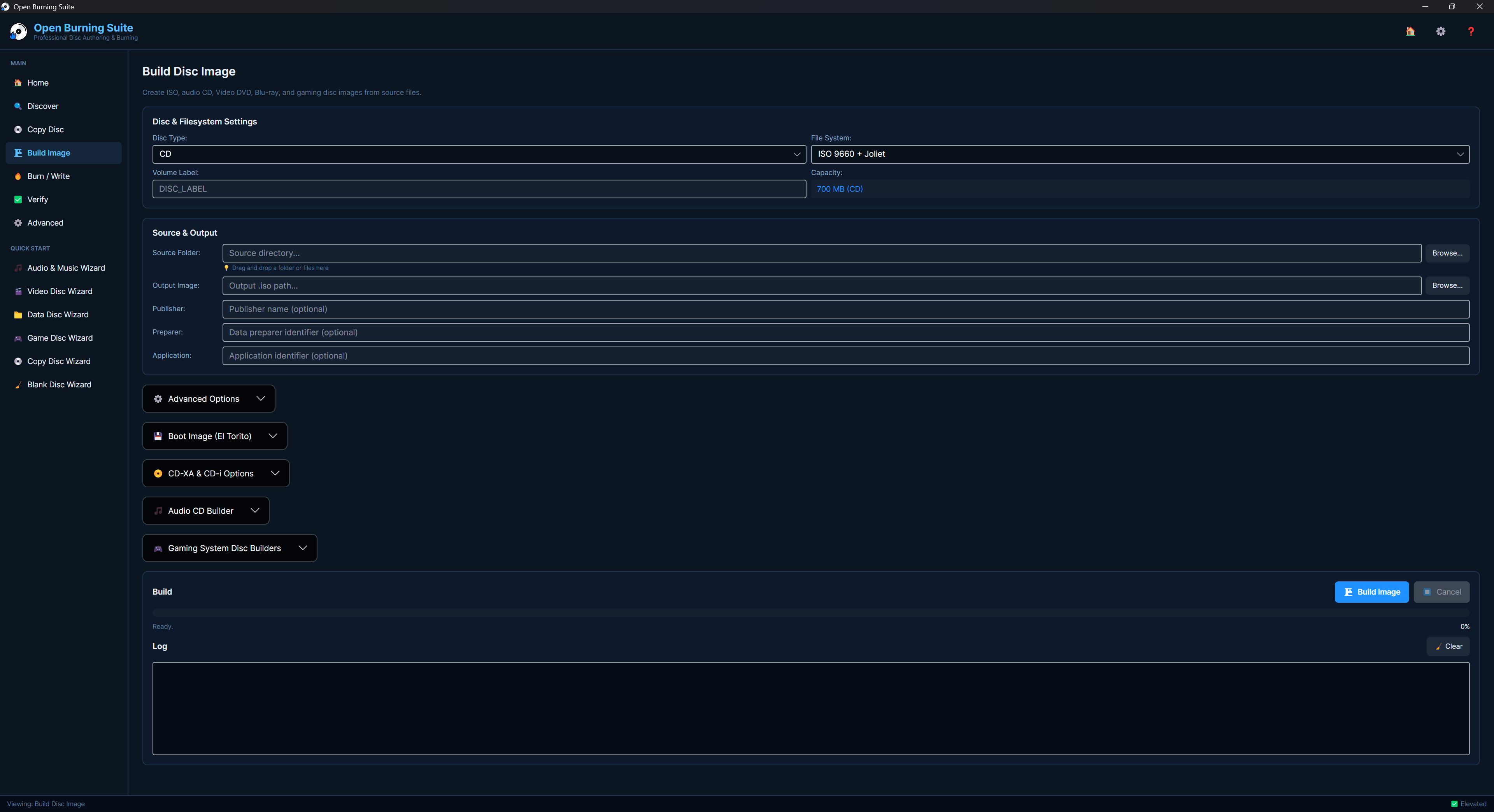Image resolution: width=1494 pixels, height=812 pixels.
Task: Click the Cancel build button
Action: coord(1441,592)
